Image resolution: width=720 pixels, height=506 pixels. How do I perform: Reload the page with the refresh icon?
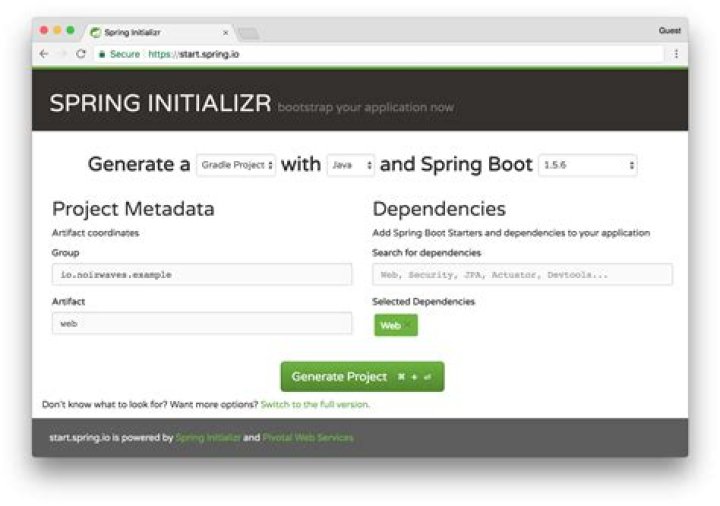tap(81, 54)
